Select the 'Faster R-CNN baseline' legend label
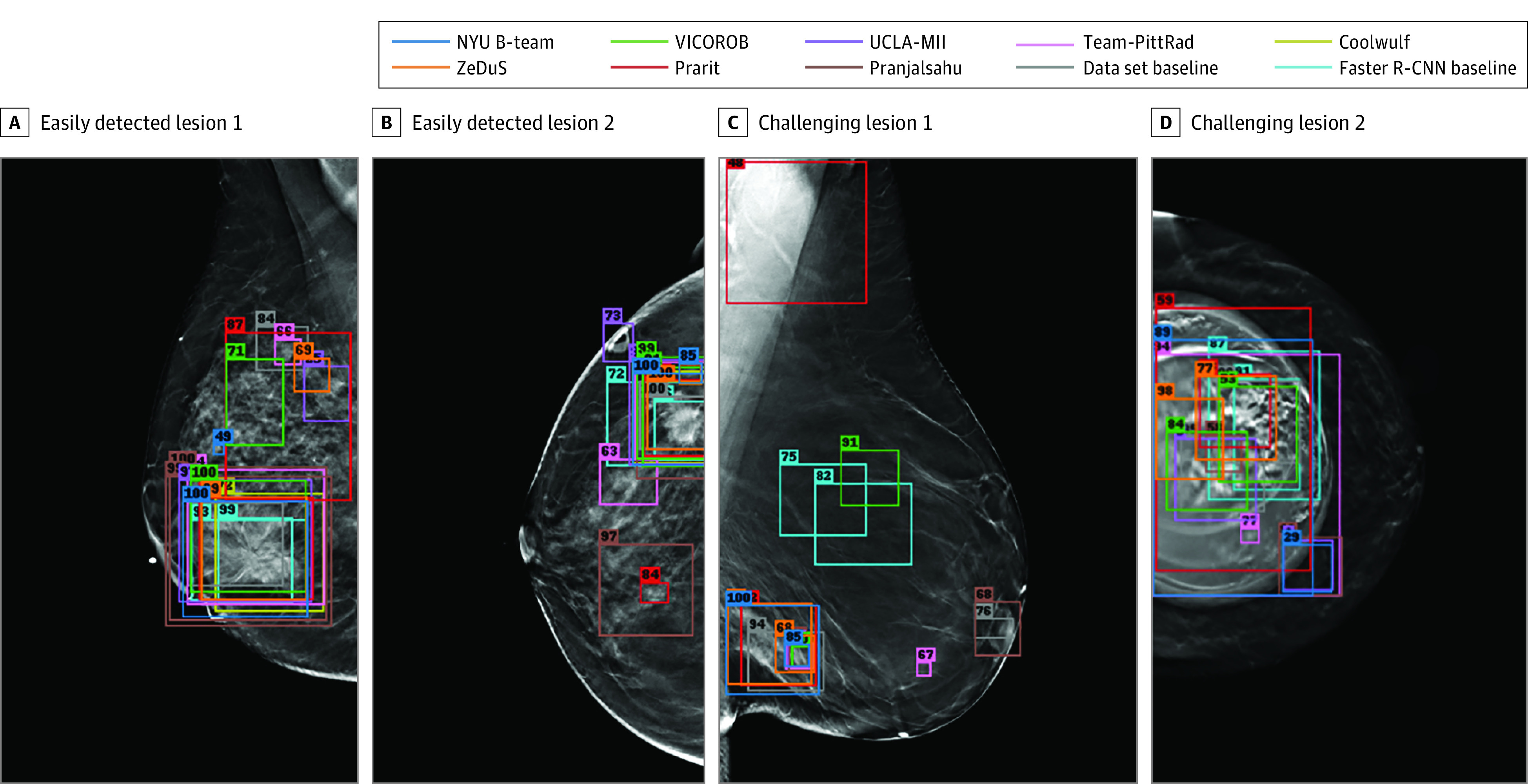 tap(1428, 68)
